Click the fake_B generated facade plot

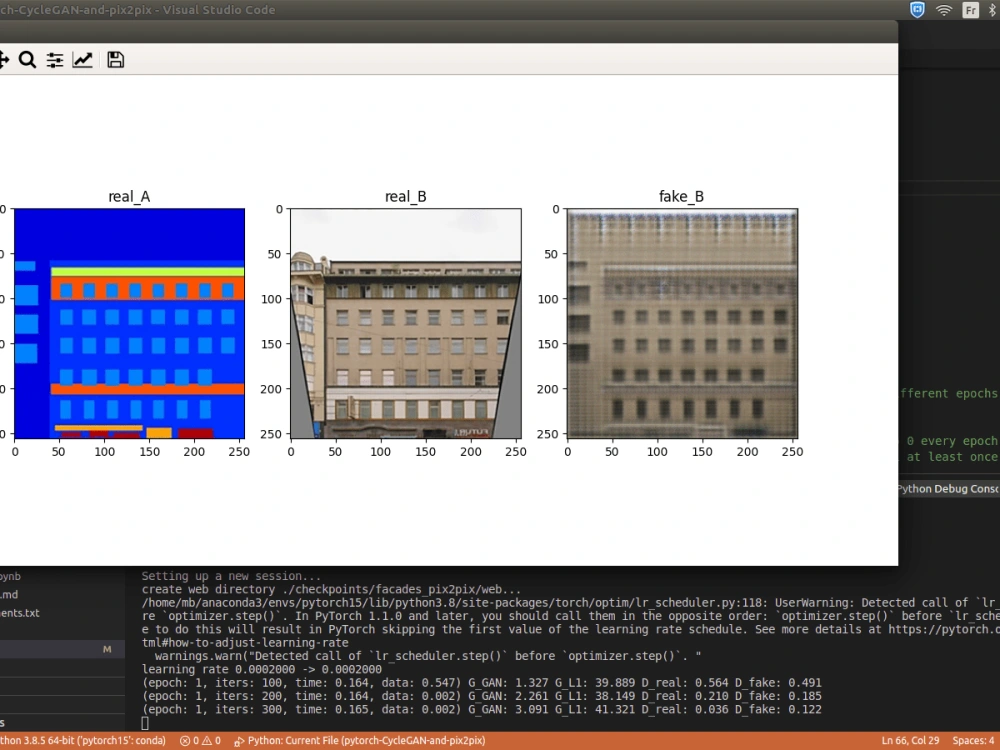(682, 323)
